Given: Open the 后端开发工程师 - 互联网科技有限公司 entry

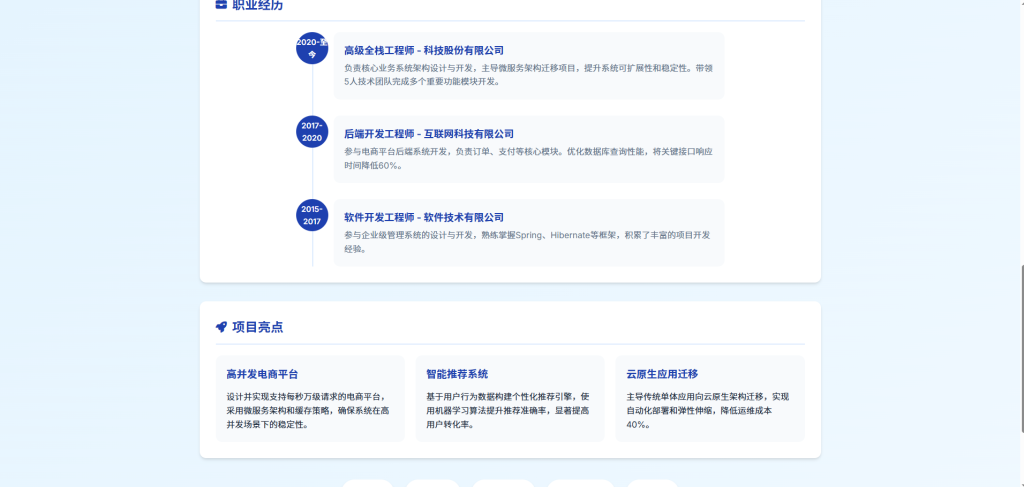Looking at the screenshot, I should pos(429,134).
